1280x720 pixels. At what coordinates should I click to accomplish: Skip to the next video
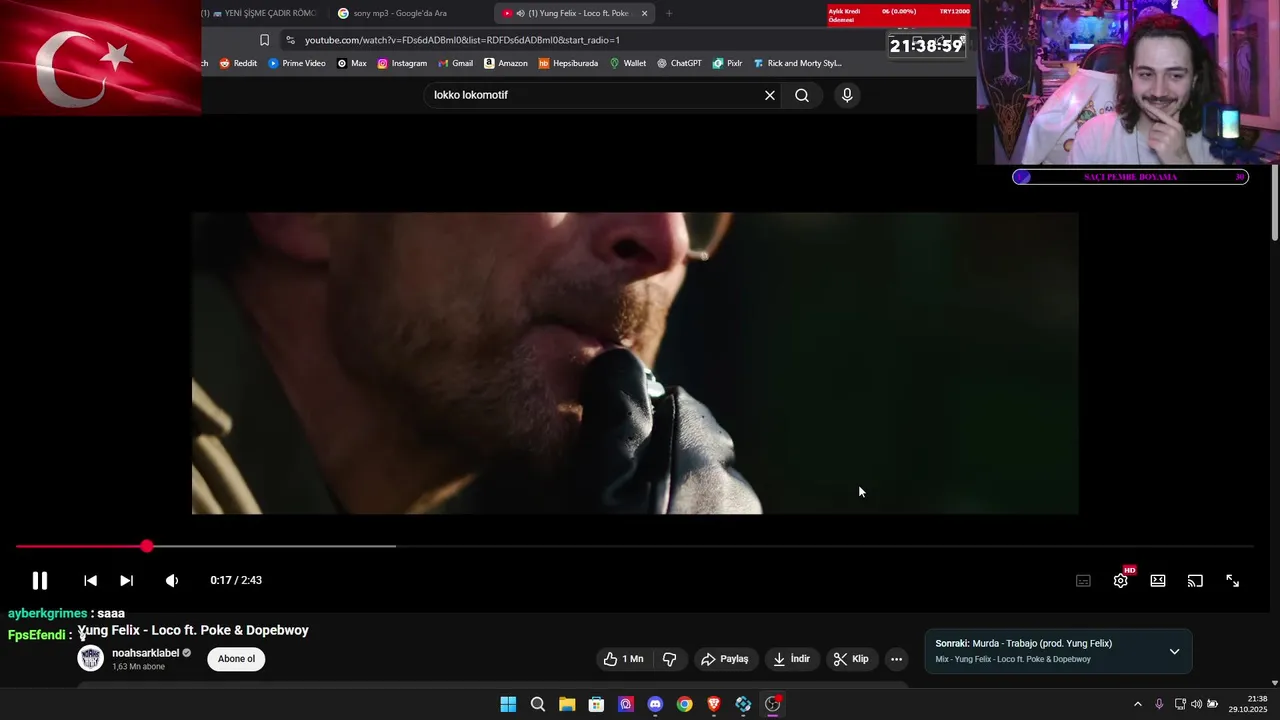tap(126, 580)
